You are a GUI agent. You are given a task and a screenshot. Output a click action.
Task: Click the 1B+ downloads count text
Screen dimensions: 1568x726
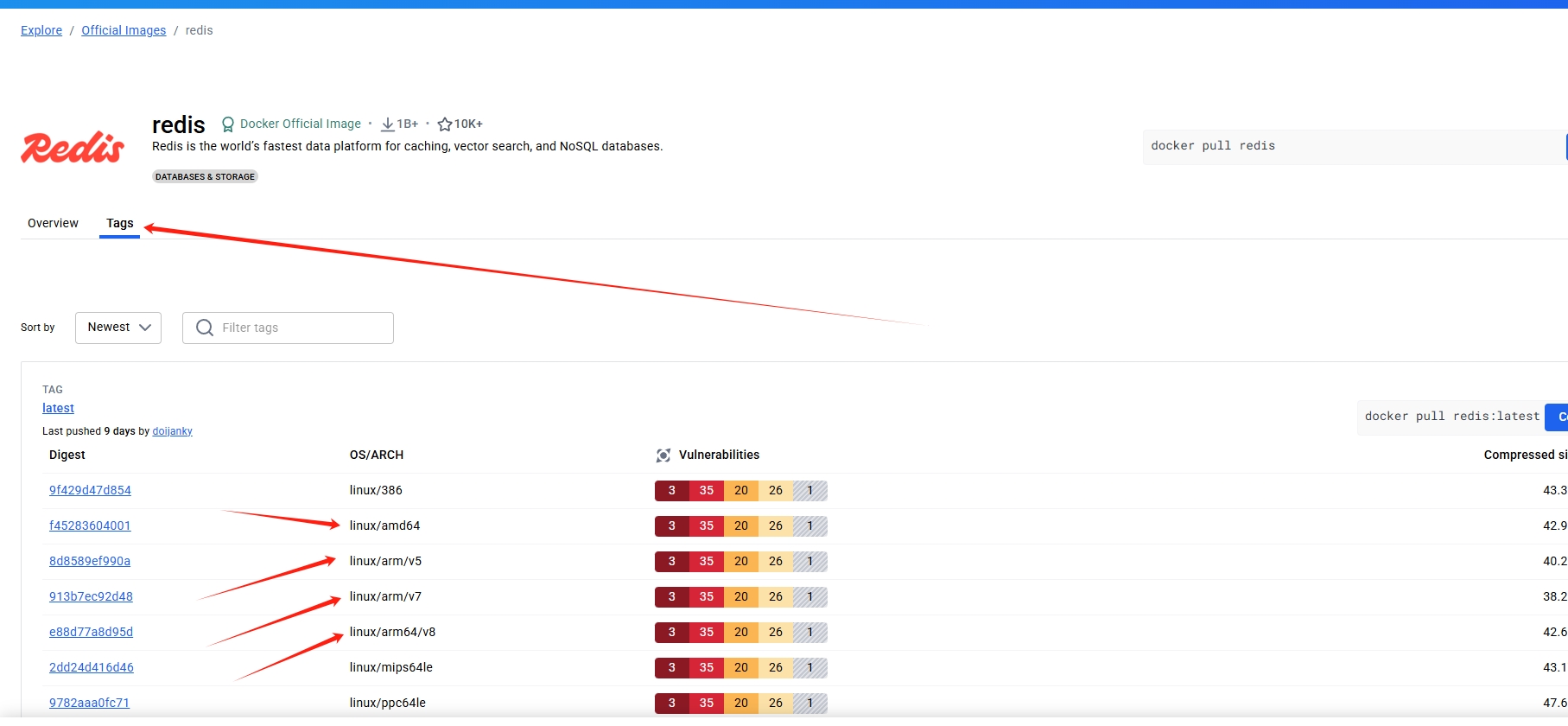408,124
